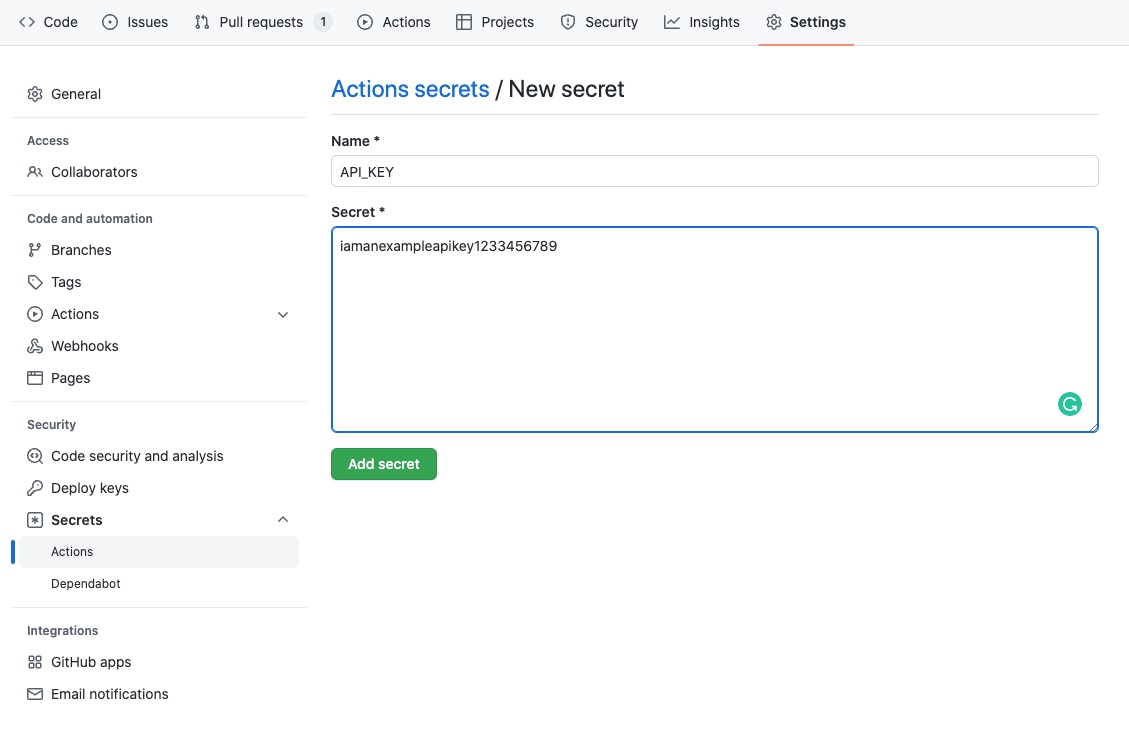Open Code security and analysis settings

coord(137,456)
